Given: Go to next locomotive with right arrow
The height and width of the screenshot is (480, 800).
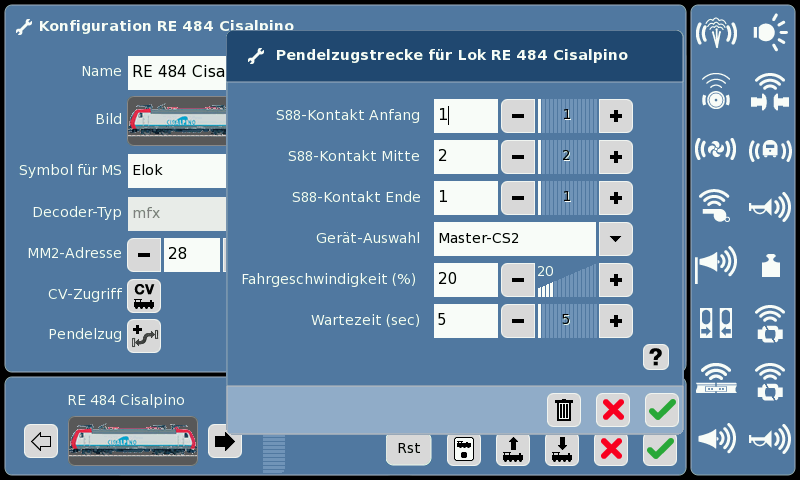Looking at the screenshot, I should [x=224, y=441].
